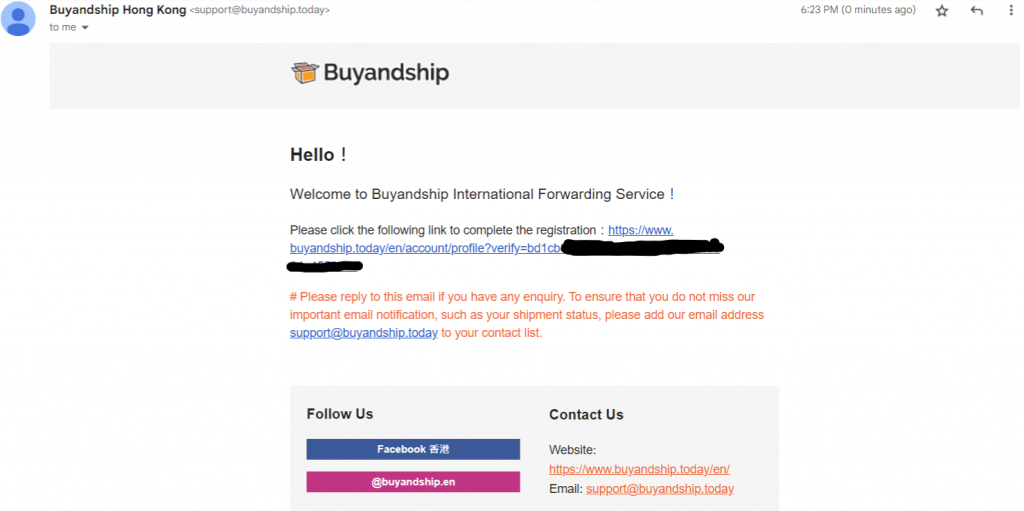Click the sender address in the email header

(259, 10)
